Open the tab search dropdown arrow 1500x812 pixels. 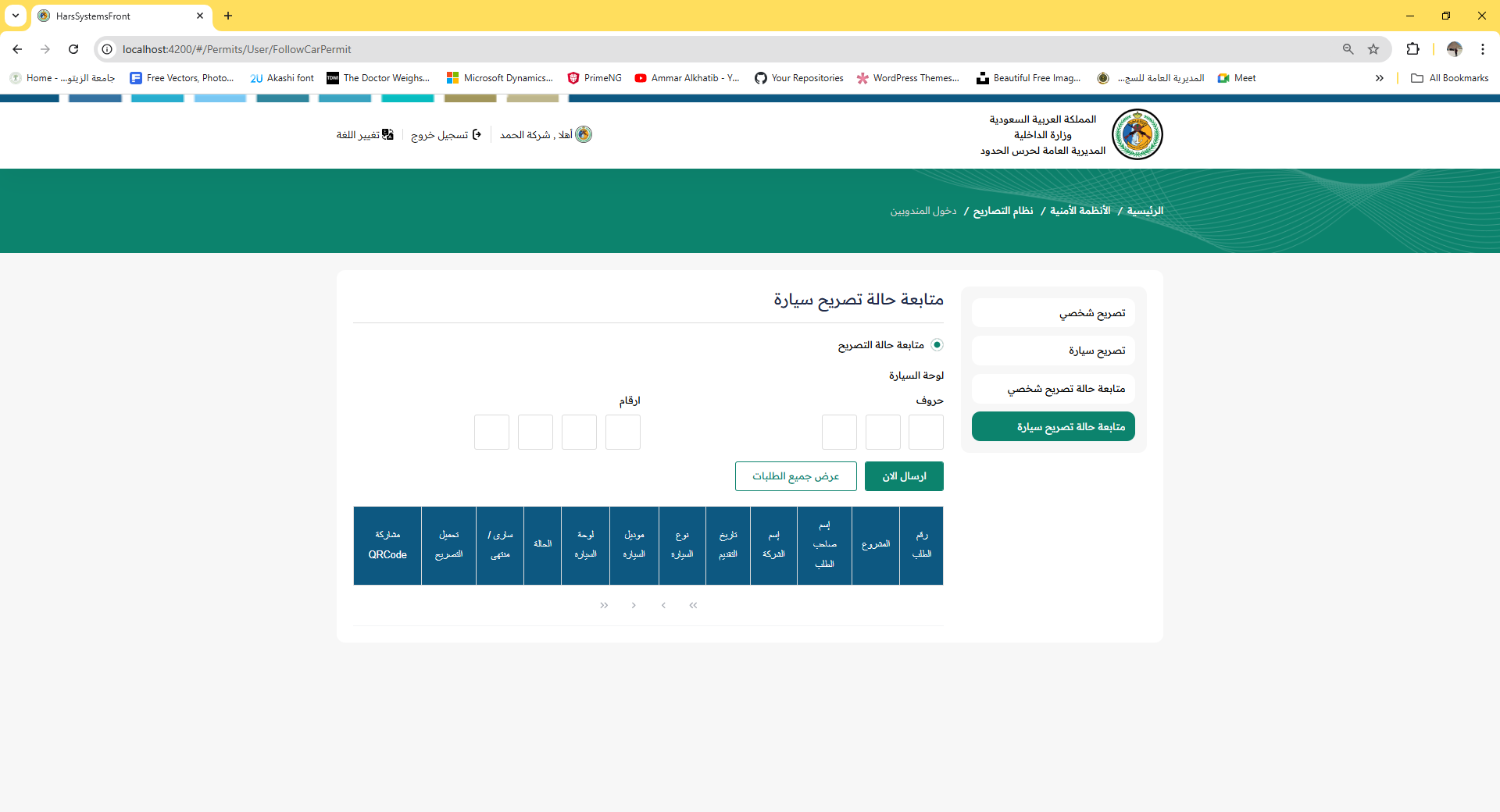point(16,16)
